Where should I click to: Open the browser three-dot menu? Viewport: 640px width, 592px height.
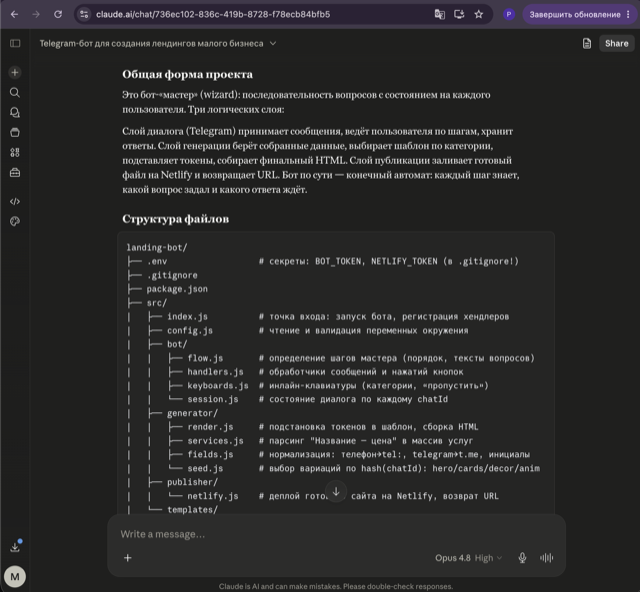coord(628,14)
